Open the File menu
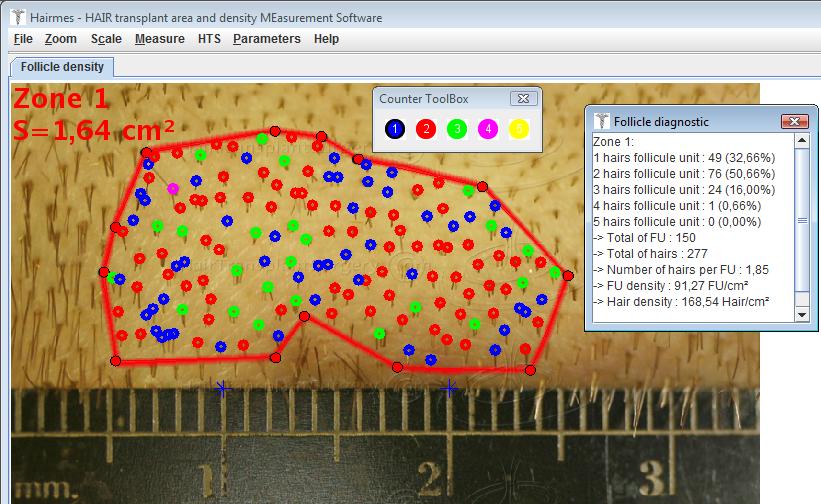821x504 pixels. coord(23,39)
